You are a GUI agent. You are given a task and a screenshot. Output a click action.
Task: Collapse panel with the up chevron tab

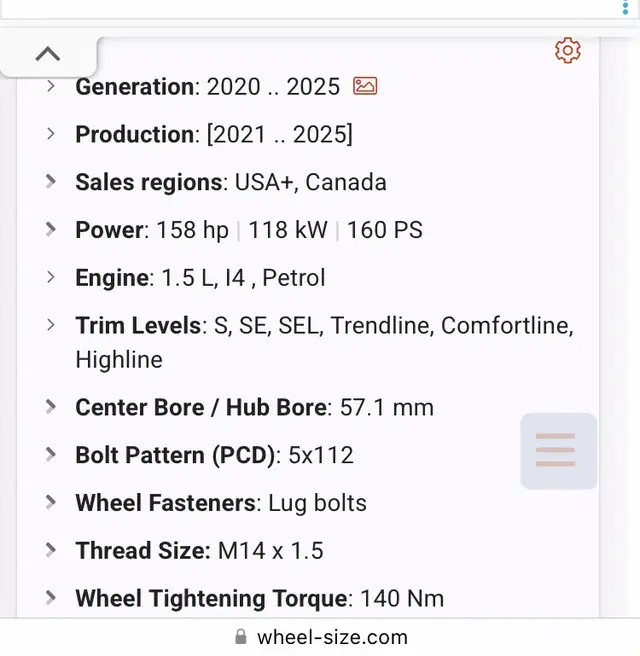point(48,54)
